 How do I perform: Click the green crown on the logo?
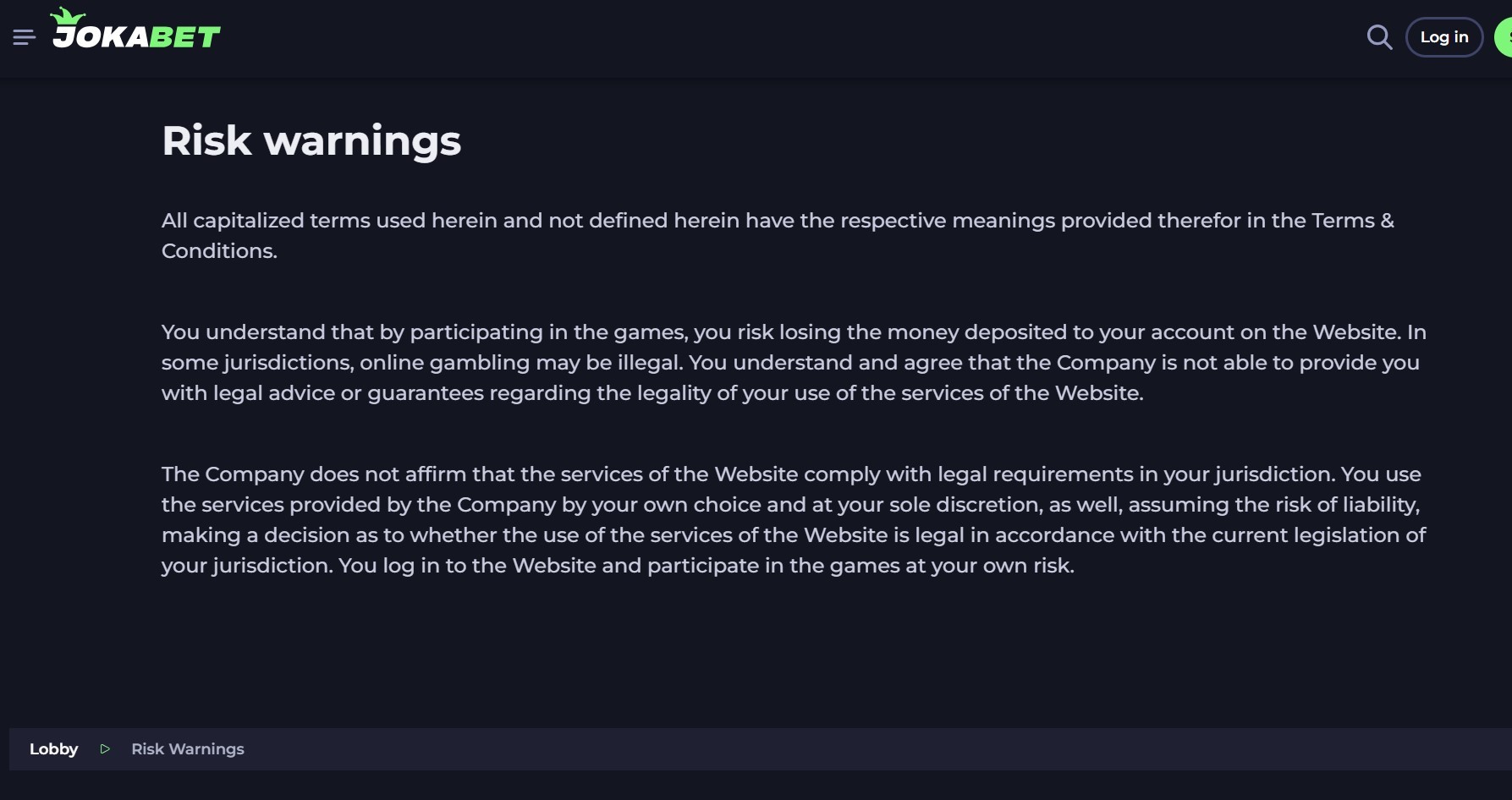(x=68, y=16)
